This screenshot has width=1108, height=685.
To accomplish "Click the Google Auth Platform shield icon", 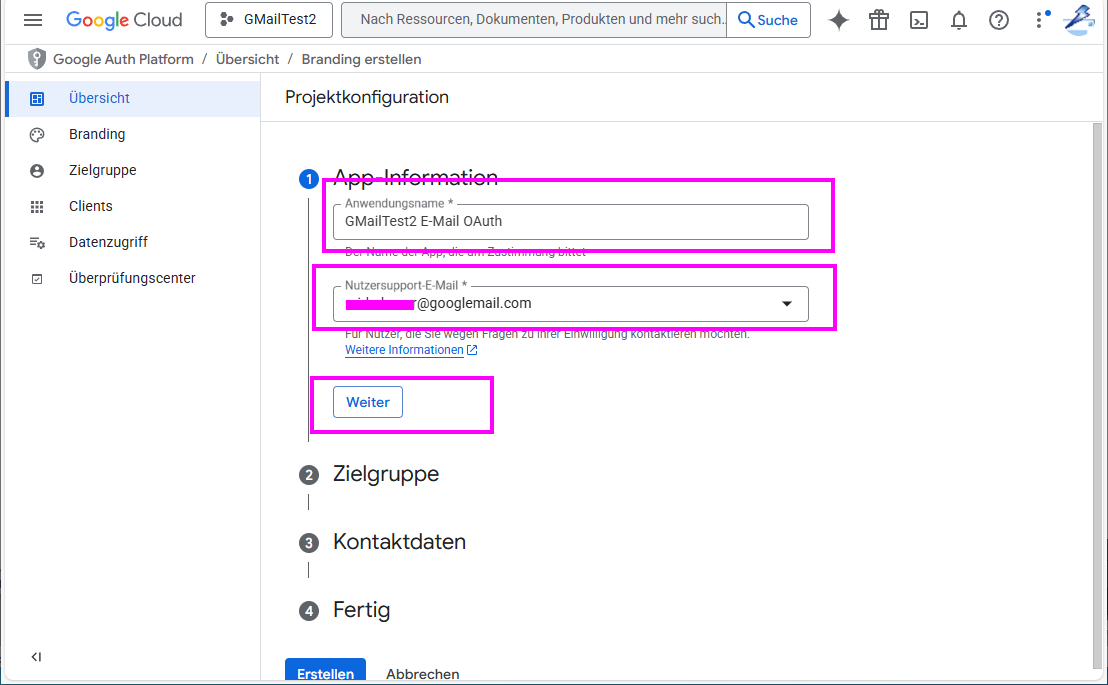I will pos(37,59).
